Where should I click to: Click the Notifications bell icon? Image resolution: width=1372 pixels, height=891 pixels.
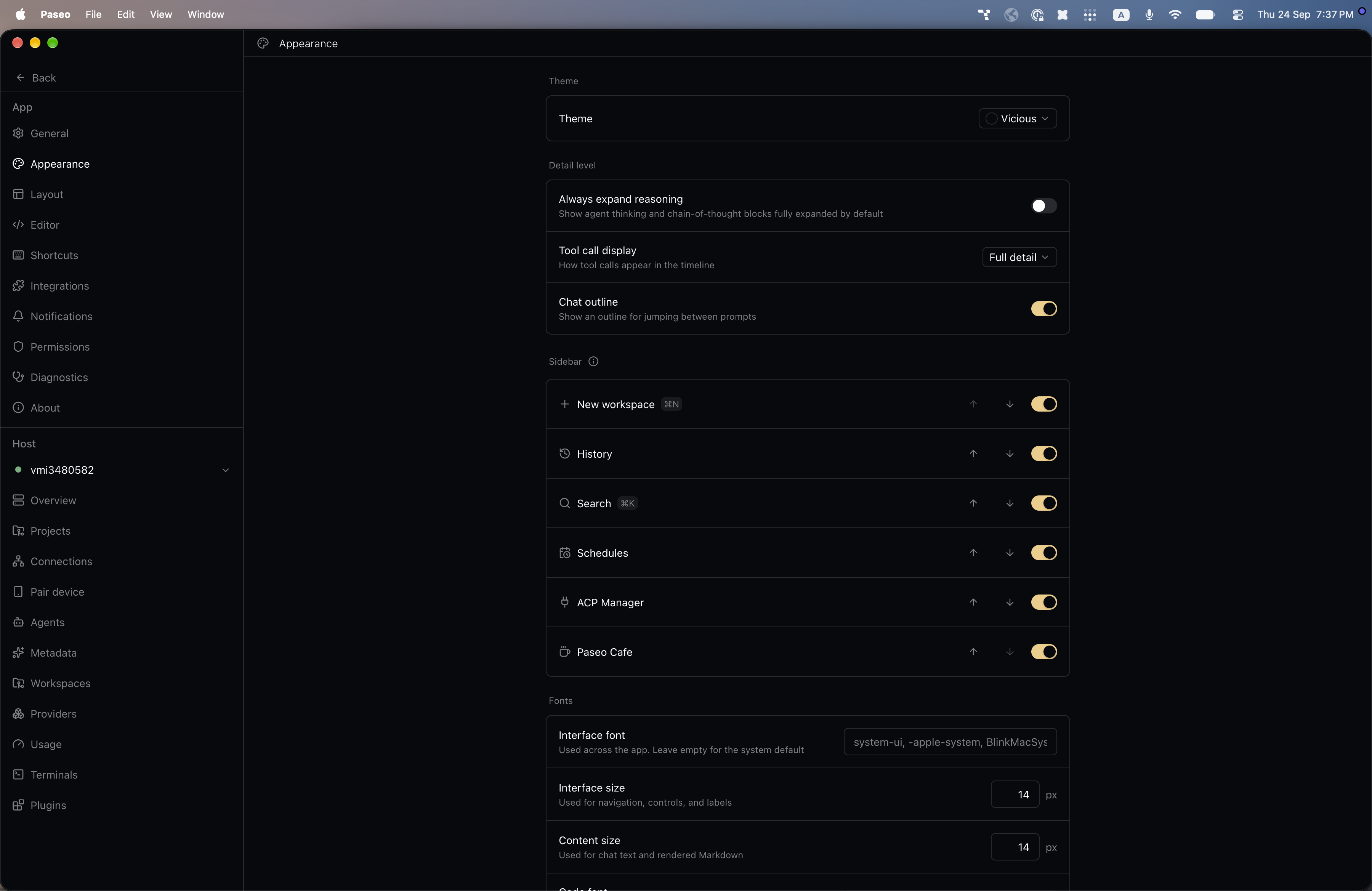pos(18,316)
